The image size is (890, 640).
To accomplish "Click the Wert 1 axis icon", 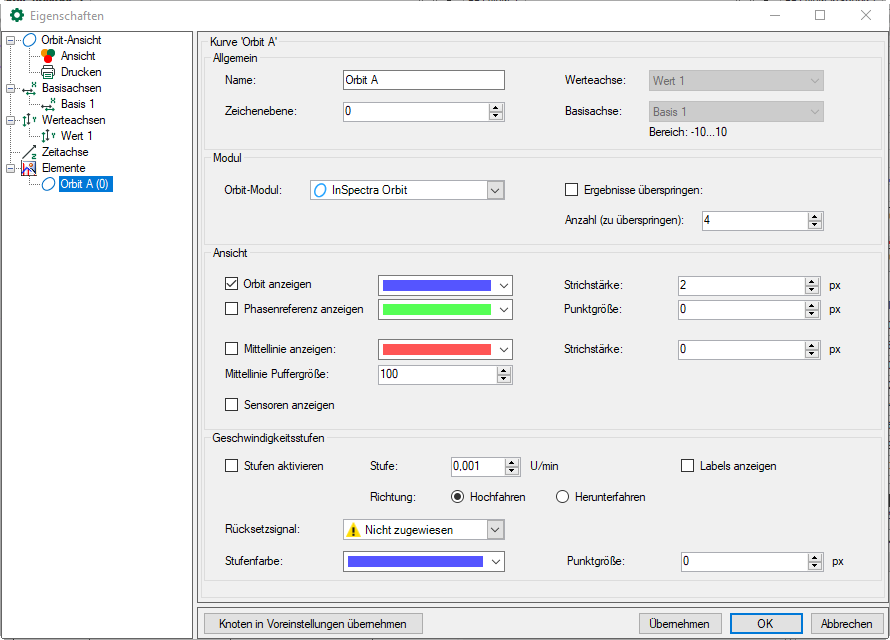I will (x=48, y=136).
